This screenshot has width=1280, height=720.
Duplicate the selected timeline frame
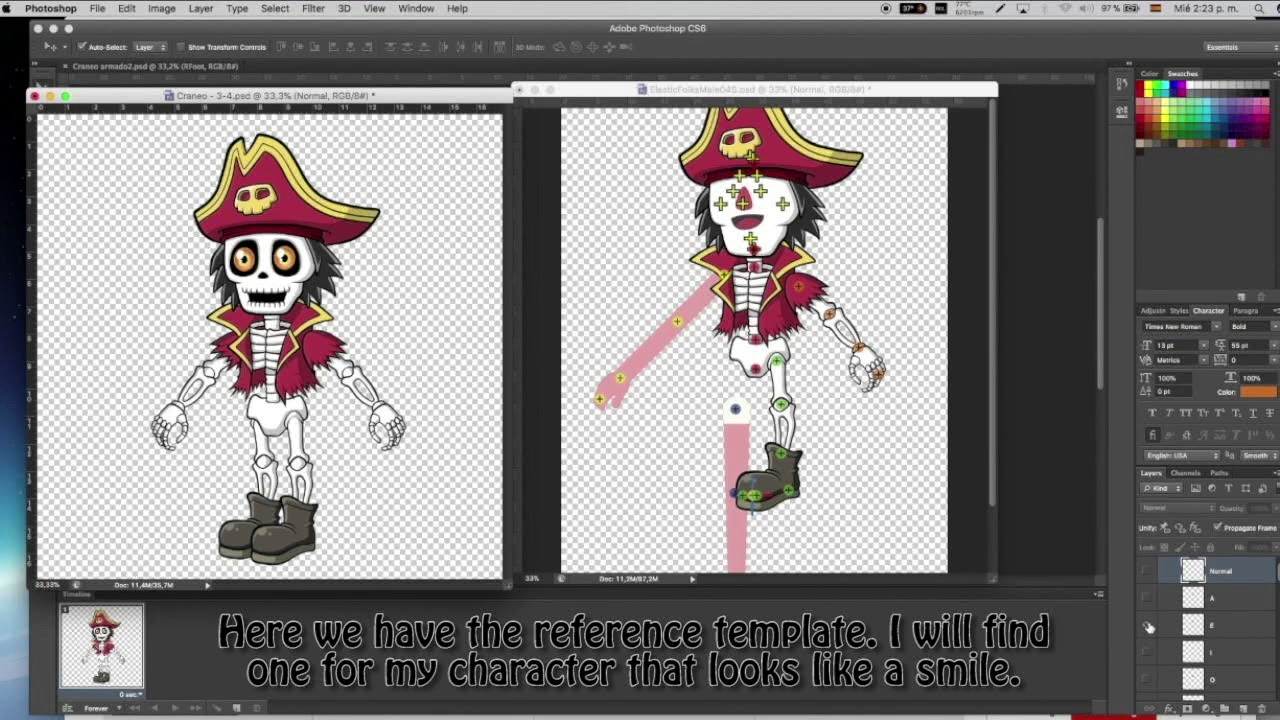pyautogui.click(x=237, y=708)
